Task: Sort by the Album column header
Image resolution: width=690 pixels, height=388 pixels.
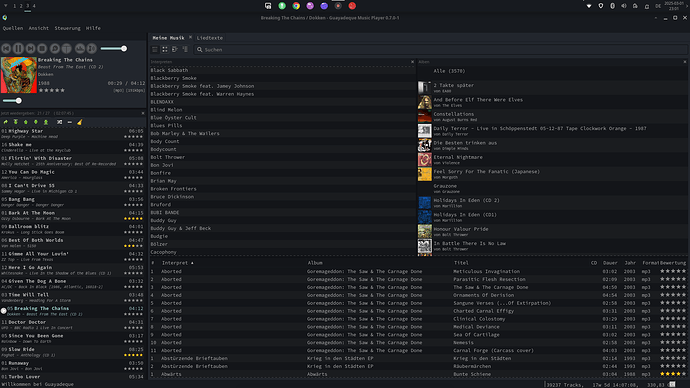Action: (x=315, y=263)
